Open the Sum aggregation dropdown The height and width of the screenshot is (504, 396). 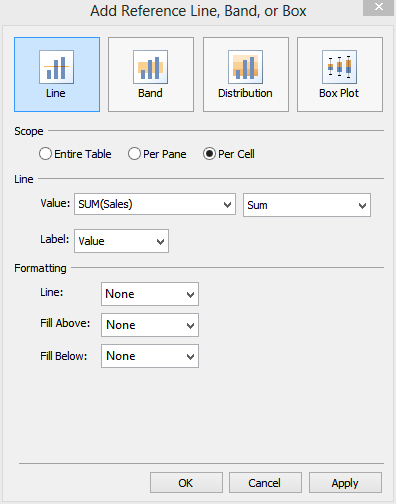click(x=307, y=205)
